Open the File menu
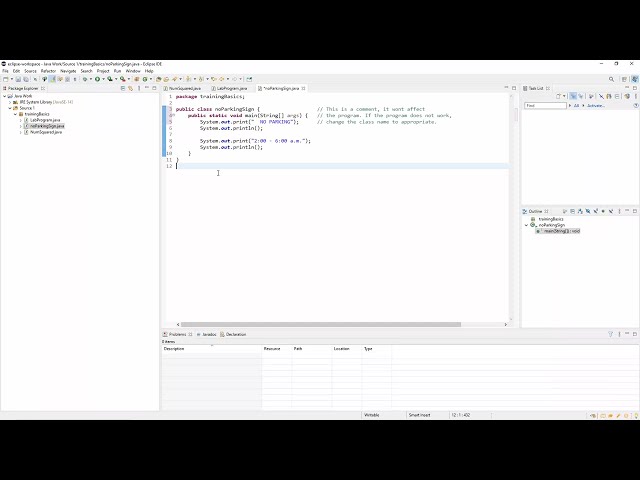 click(5, 71)
